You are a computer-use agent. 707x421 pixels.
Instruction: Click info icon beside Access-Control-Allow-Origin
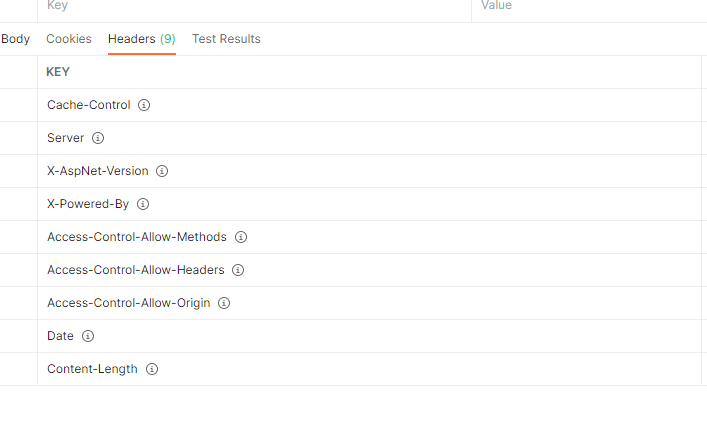tap(224, 303)
